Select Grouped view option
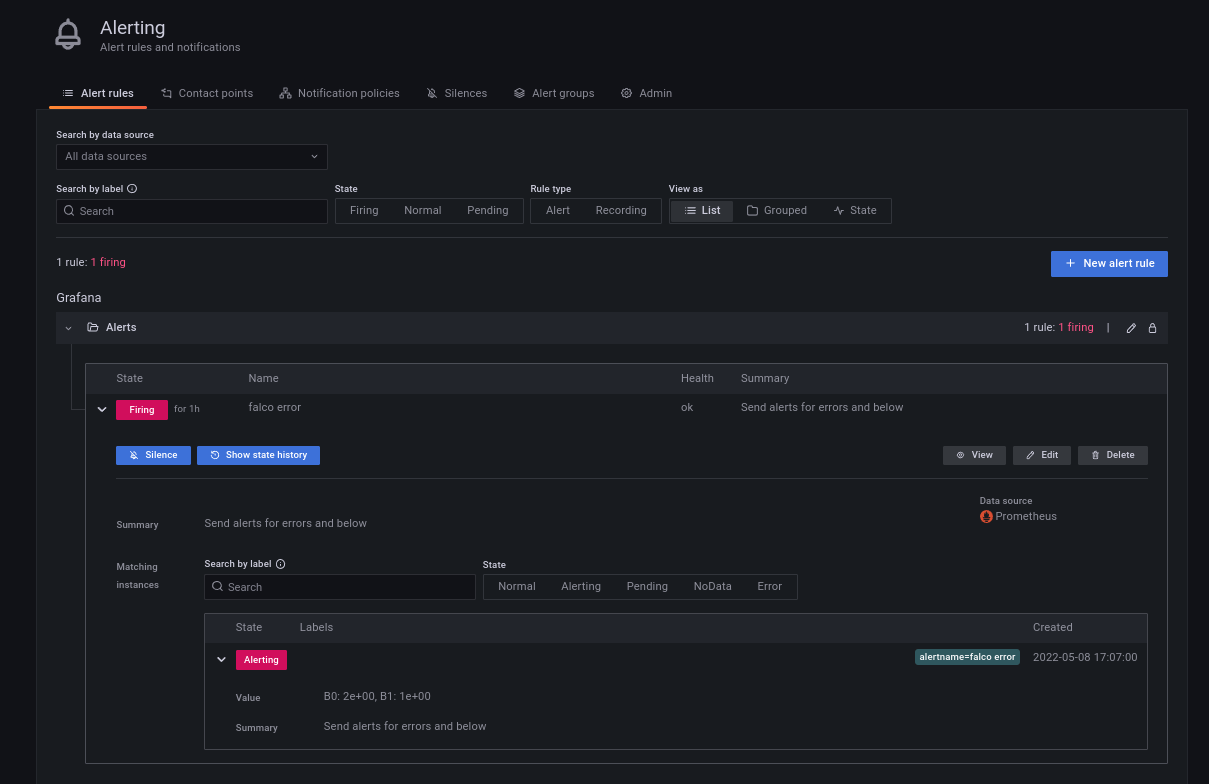1209x784 pixels. (x=776, y=211)
